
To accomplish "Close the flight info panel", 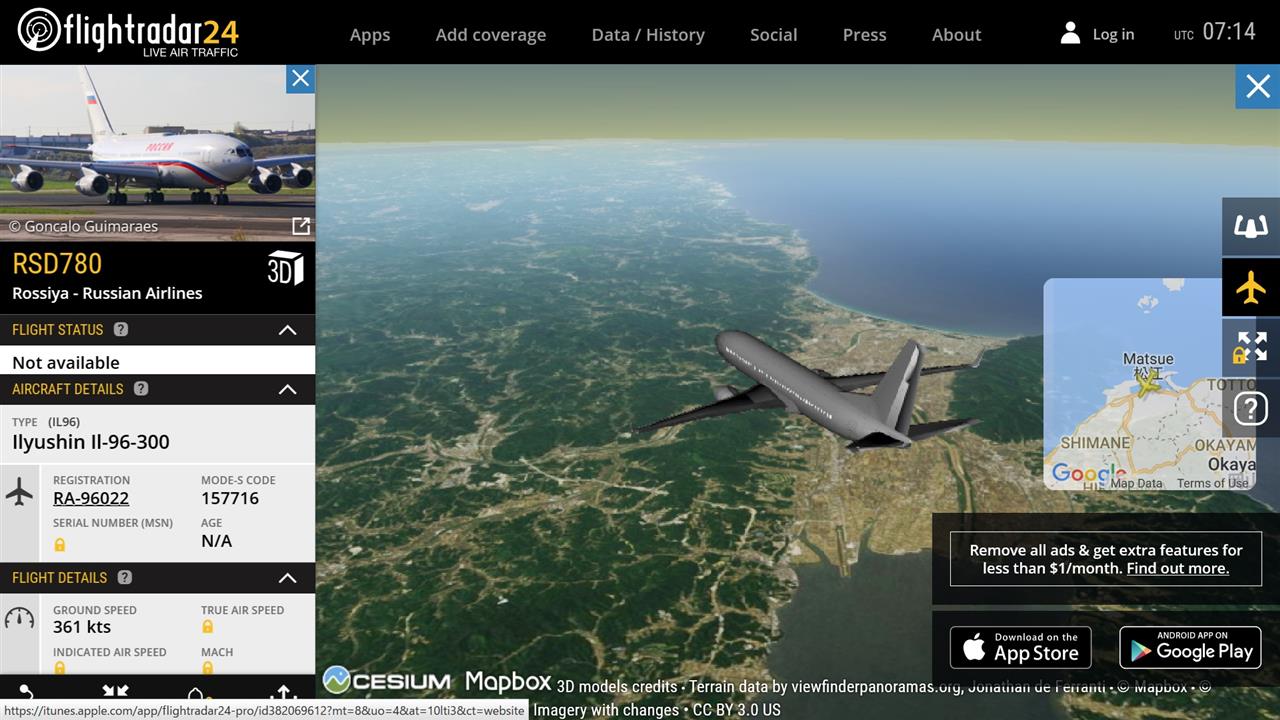I will pos(300,79).
